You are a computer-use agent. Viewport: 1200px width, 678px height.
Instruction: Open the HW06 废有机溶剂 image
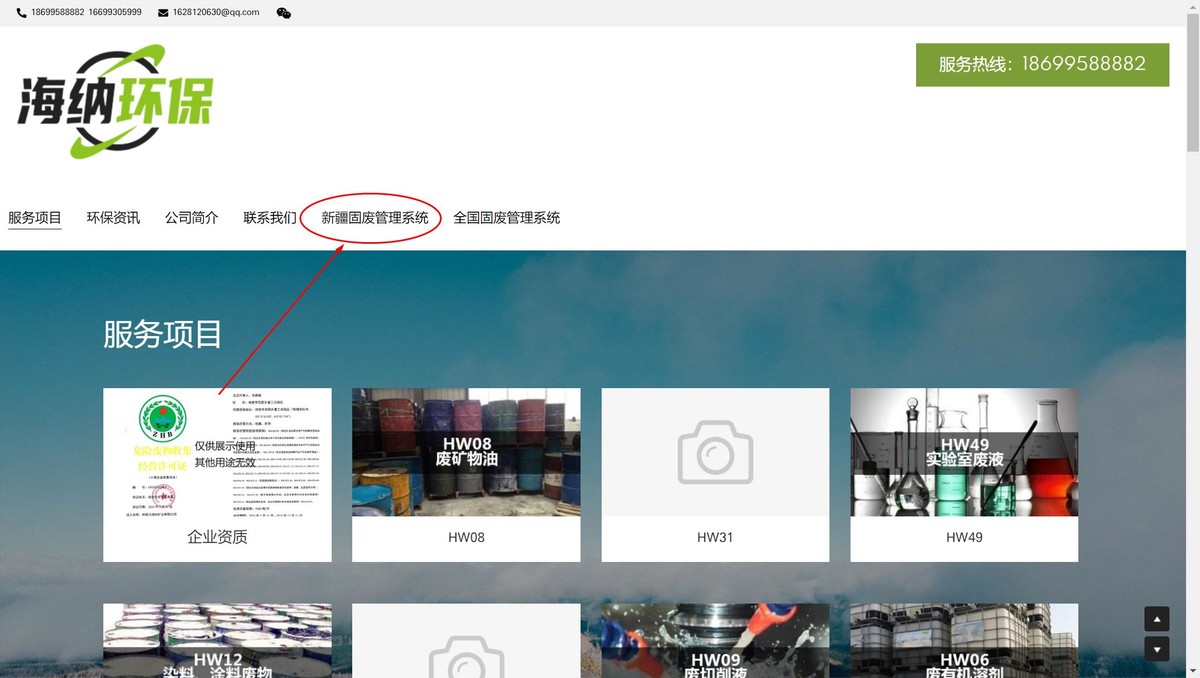click(964, 641)
